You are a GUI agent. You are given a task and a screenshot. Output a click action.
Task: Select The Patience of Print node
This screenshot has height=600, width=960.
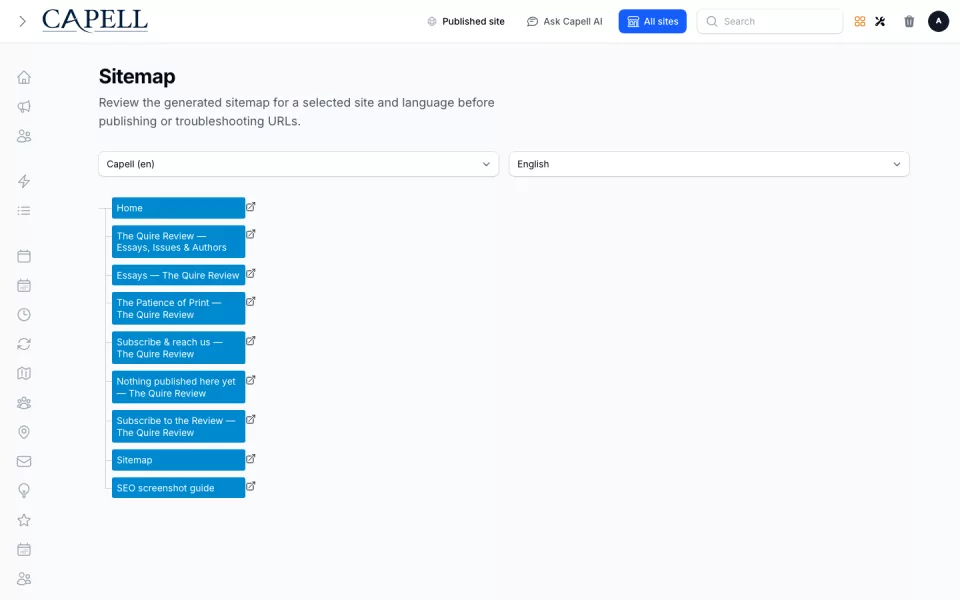click(x=178, y=309)
